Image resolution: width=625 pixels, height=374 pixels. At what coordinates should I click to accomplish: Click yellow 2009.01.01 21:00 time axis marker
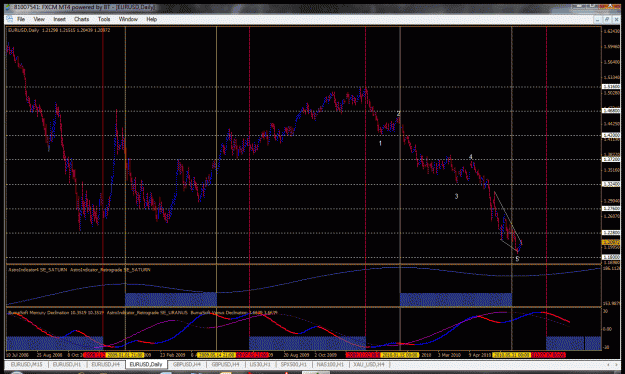pos(125,355)
